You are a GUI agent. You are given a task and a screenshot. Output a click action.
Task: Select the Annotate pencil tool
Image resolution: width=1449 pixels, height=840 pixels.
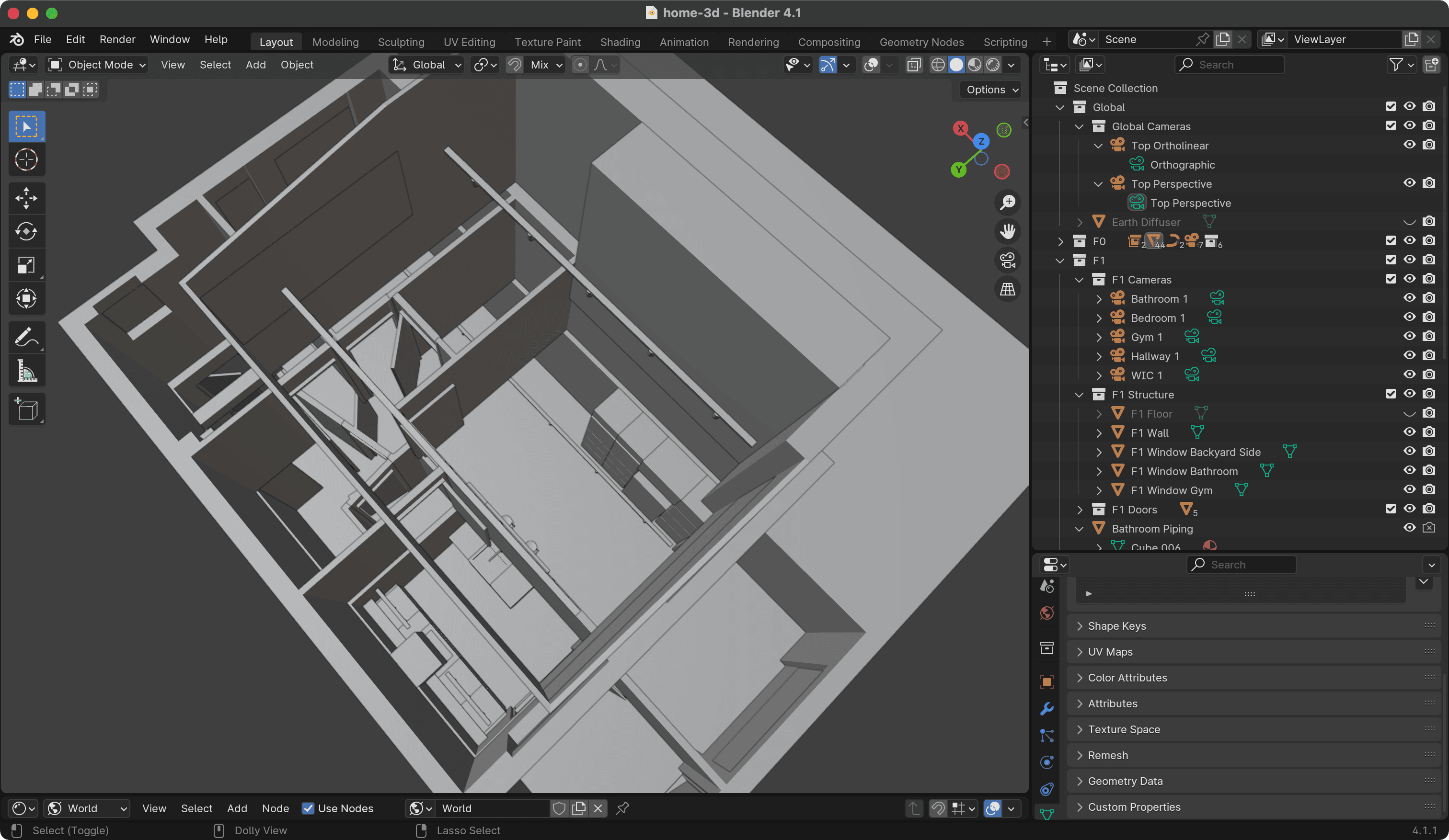[26, 338]
